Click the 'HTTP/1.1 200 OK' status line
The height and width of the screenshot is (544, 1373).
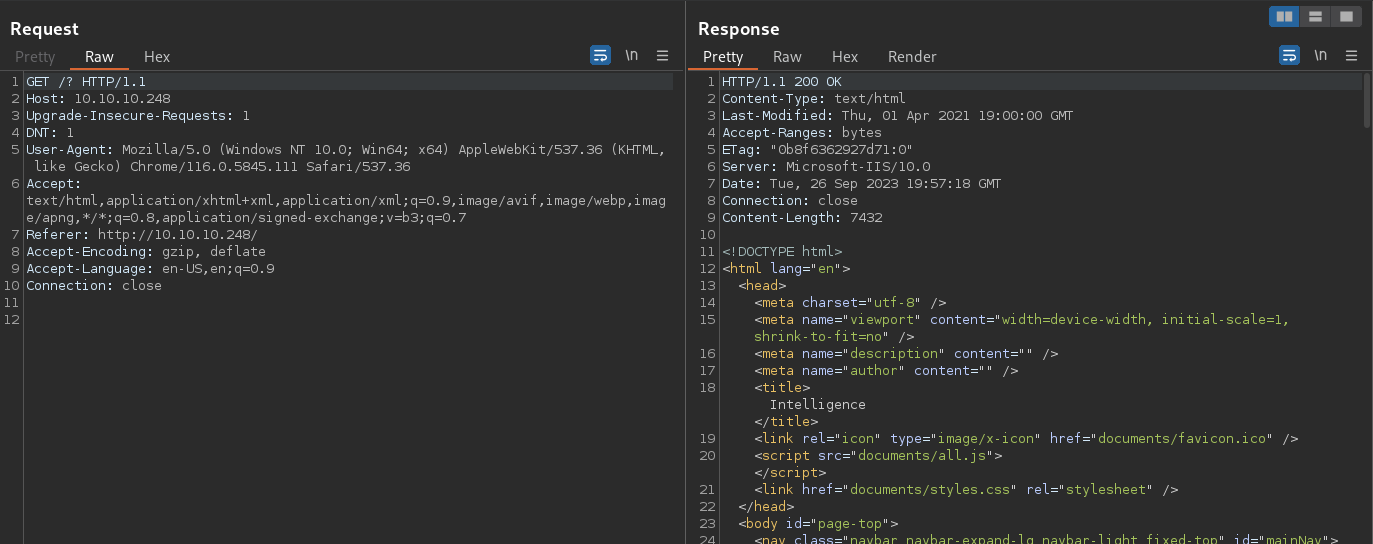(x=782, y=82)
